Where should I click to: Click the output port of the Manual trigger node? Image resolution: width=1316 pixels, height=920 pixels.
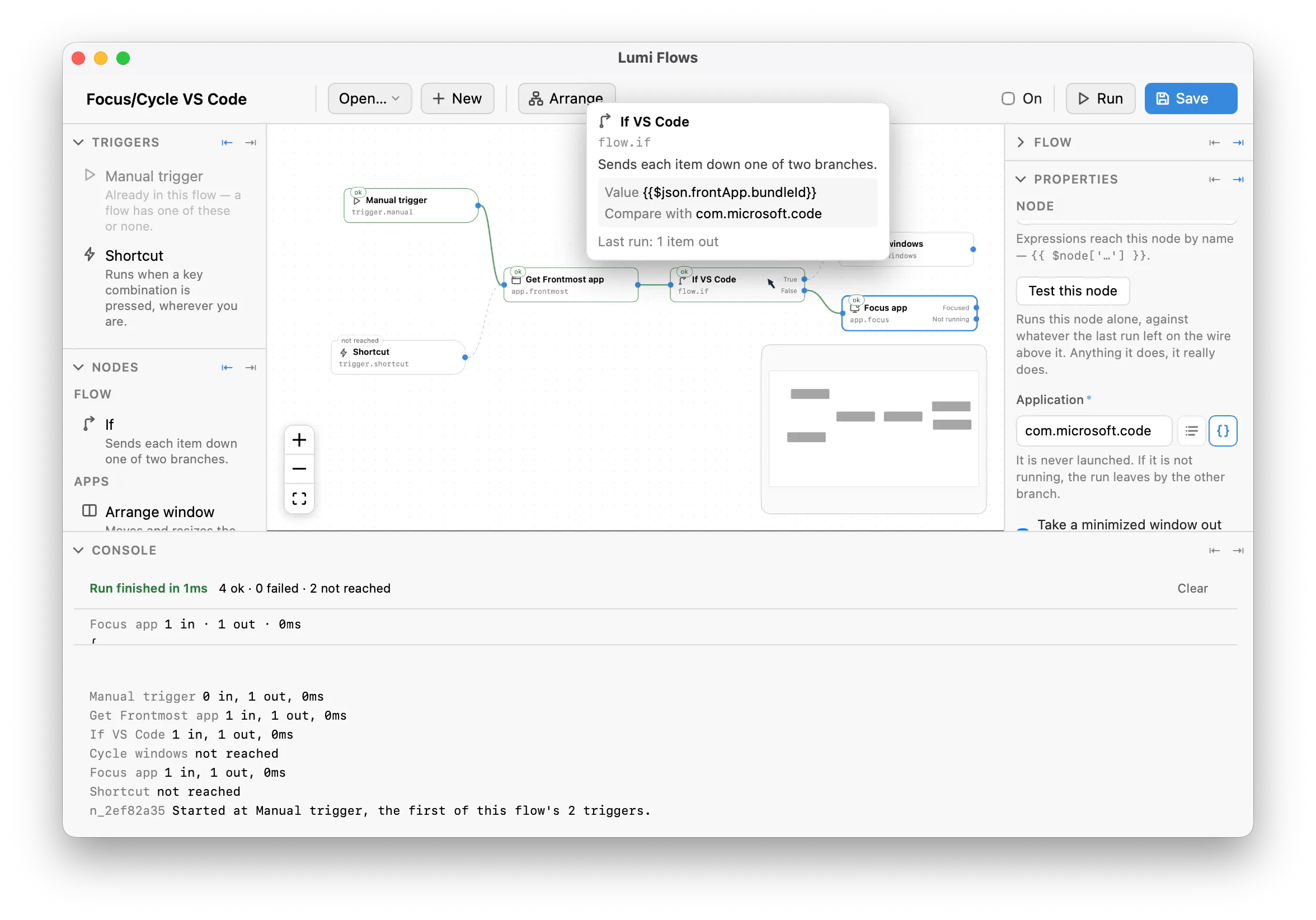pyautogui.click(x=478, y=206)
